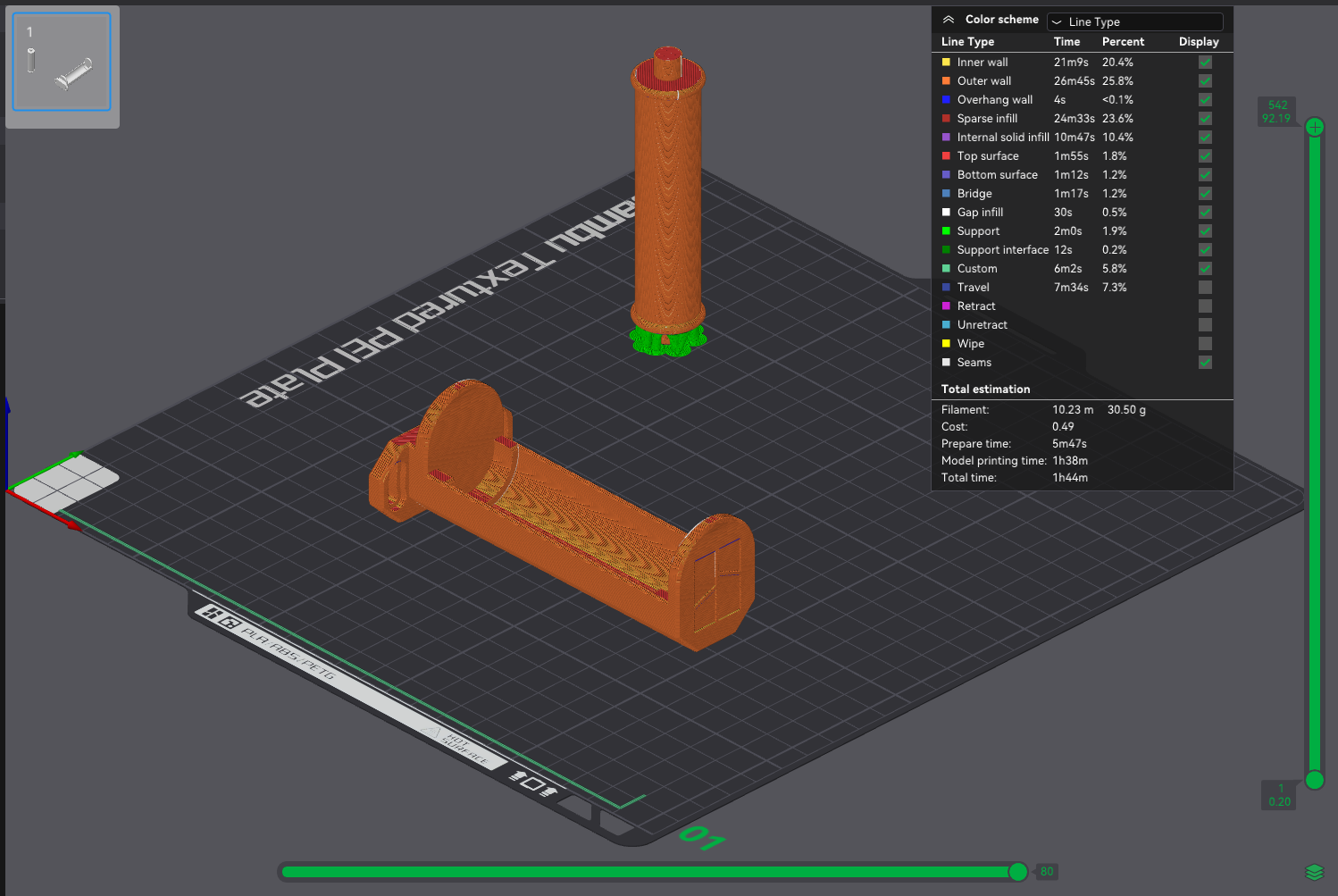Click the Custom 5.8% percent value
1338x896 pixels.
coord(1115,269)
